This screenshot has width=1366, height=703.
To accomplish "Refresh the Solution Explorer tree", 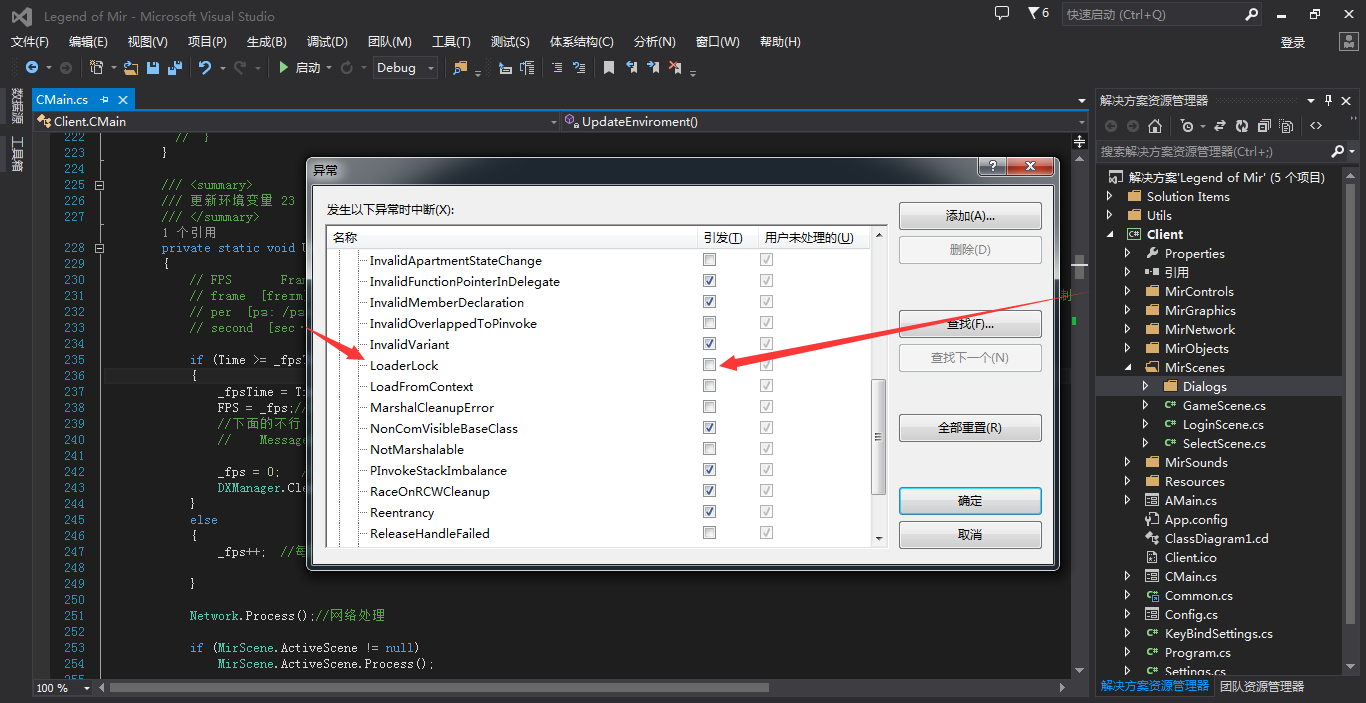I will pos(1241,126).
